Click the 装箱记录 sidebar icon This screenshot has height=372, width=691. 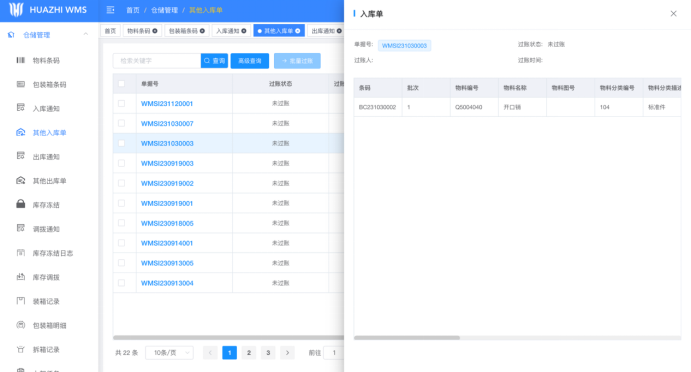point(21,301)
